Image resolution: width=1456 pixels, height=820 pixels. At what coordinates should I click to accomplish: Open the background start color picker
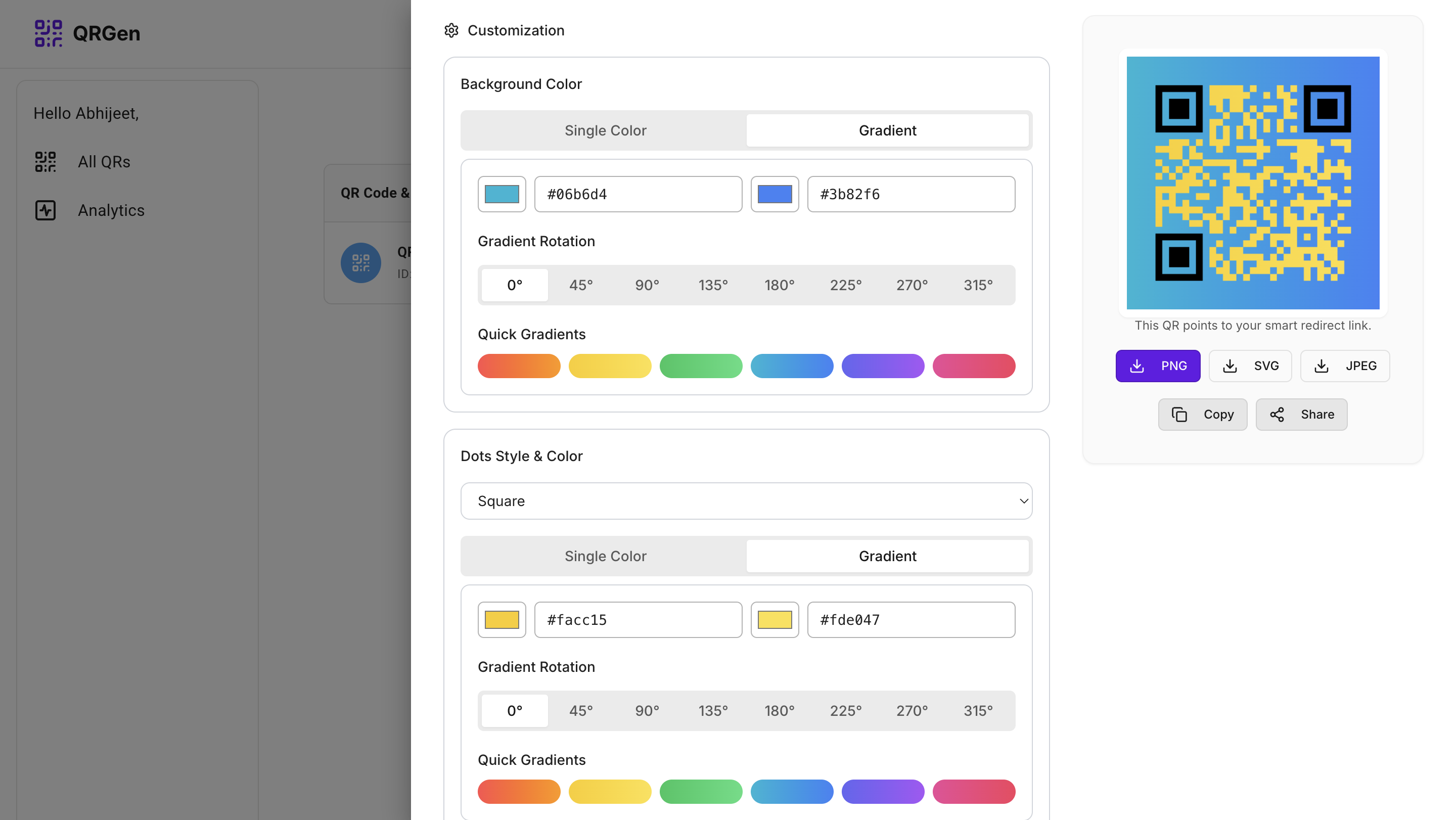coord(502,194)
